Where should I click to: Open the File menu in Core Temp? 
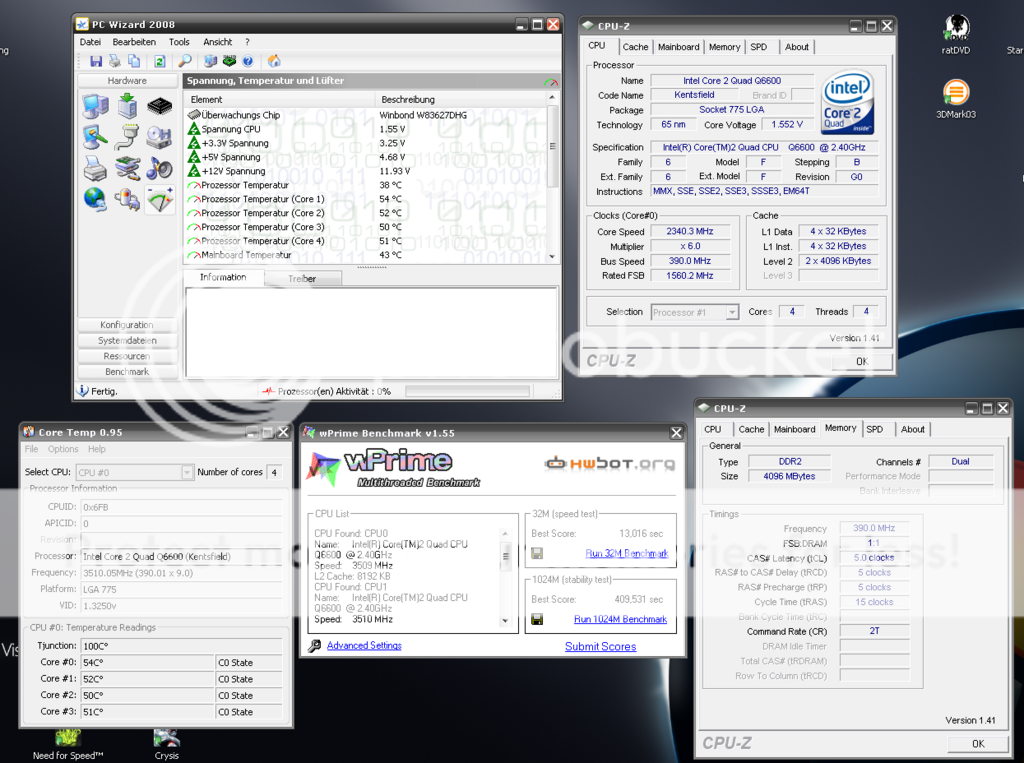pyautogui.click(x=31, y=449)
